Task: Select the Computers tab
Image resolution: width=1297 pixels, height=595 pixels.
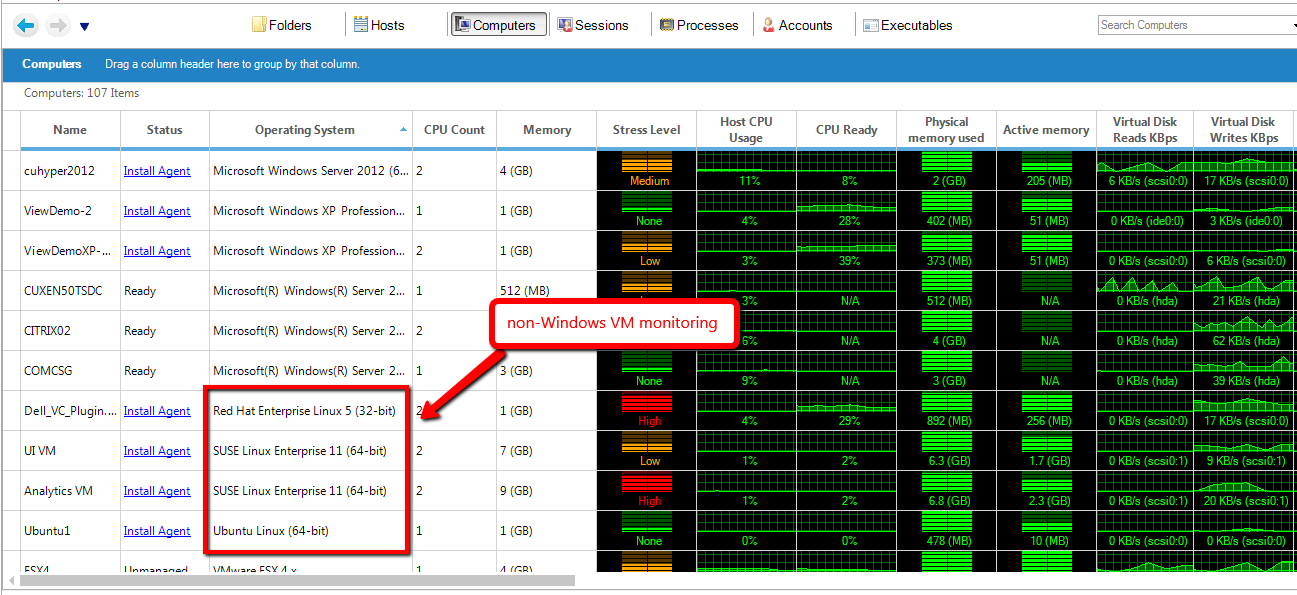Action: point(499,25)
